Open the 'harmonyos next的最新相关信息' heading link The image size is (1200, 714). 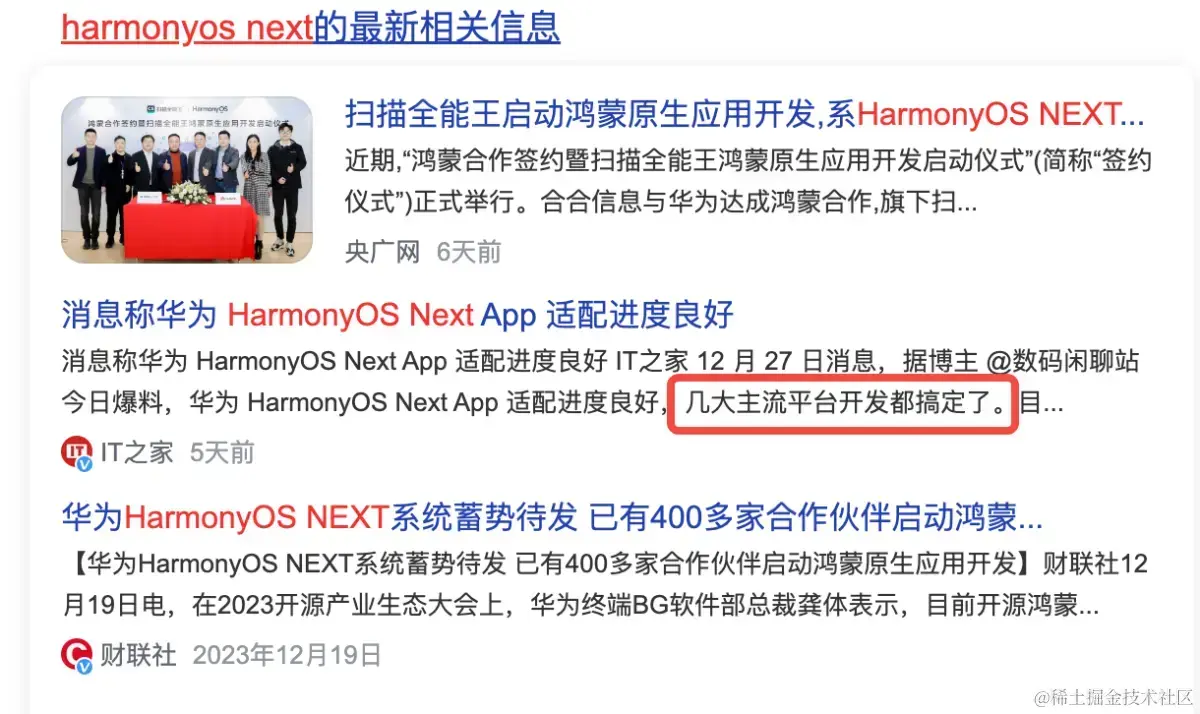click(x=310, y=27)
